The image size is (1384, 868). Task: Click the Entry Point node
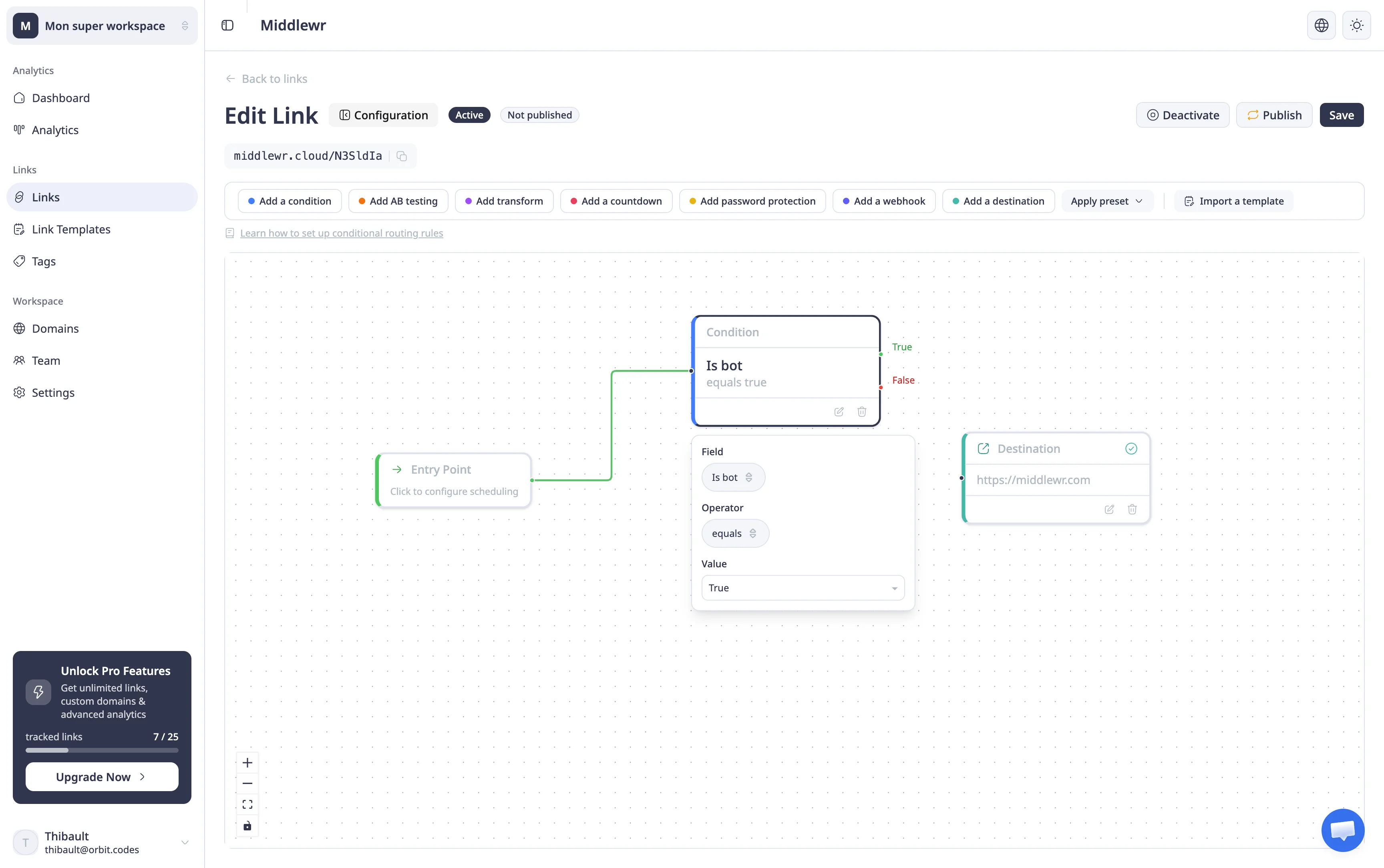(453, 480)
